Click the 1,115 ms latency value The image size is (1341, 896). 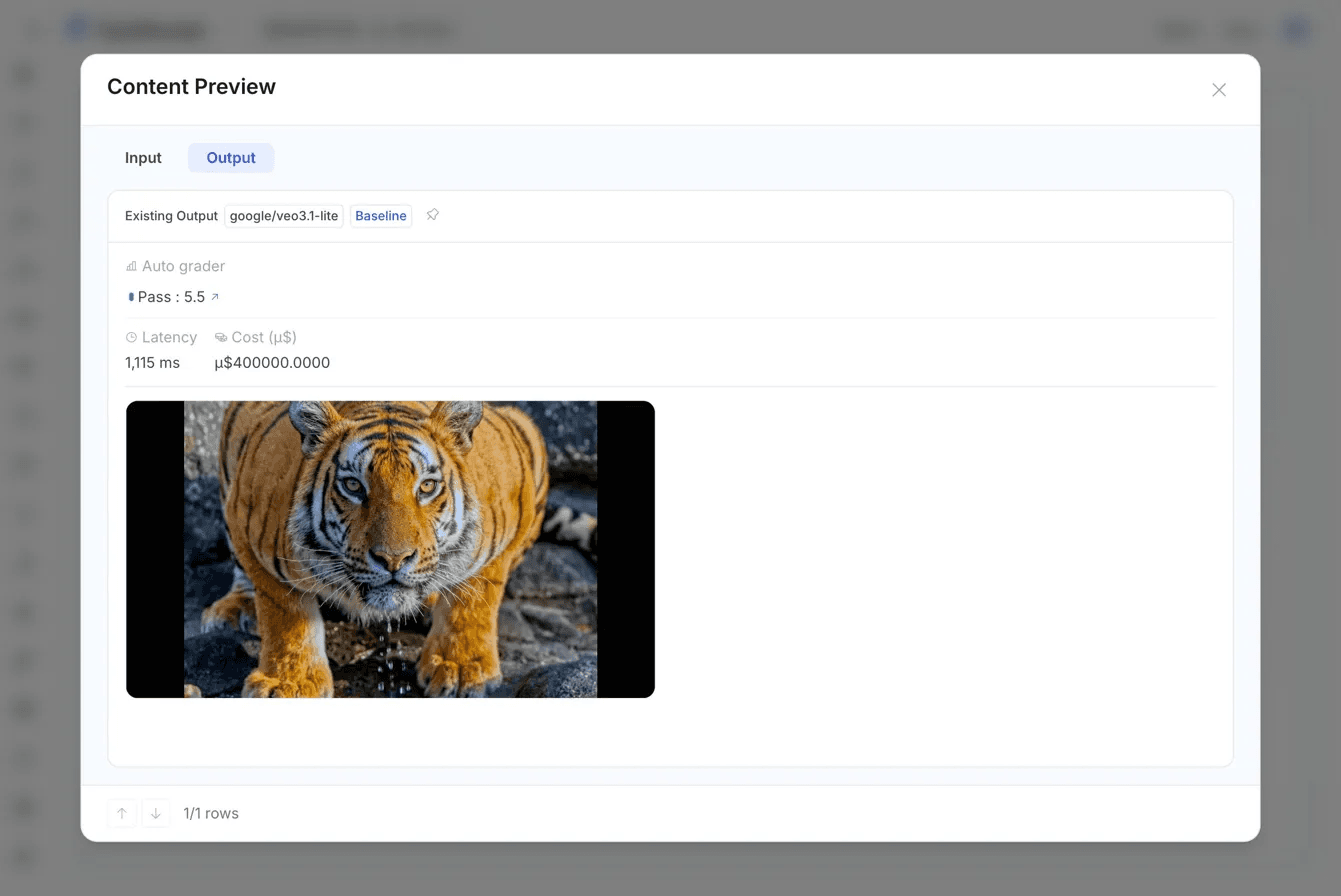152,363
